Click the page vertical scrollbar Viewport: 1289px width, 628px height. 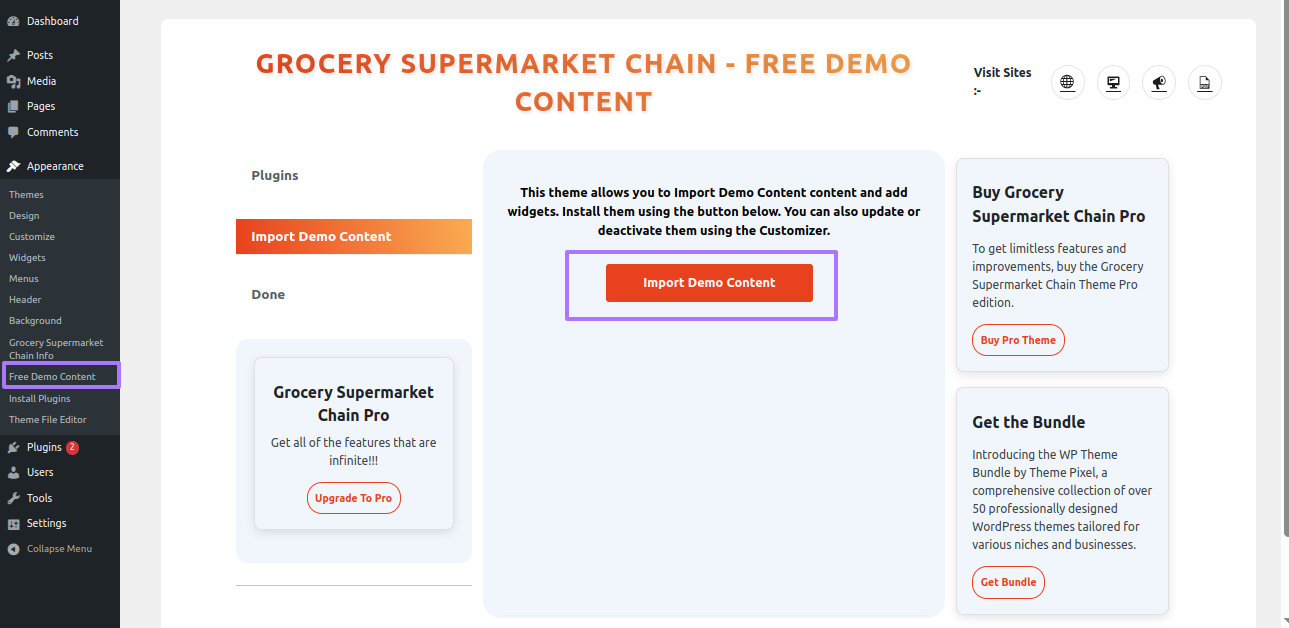tap(1283, 300)
